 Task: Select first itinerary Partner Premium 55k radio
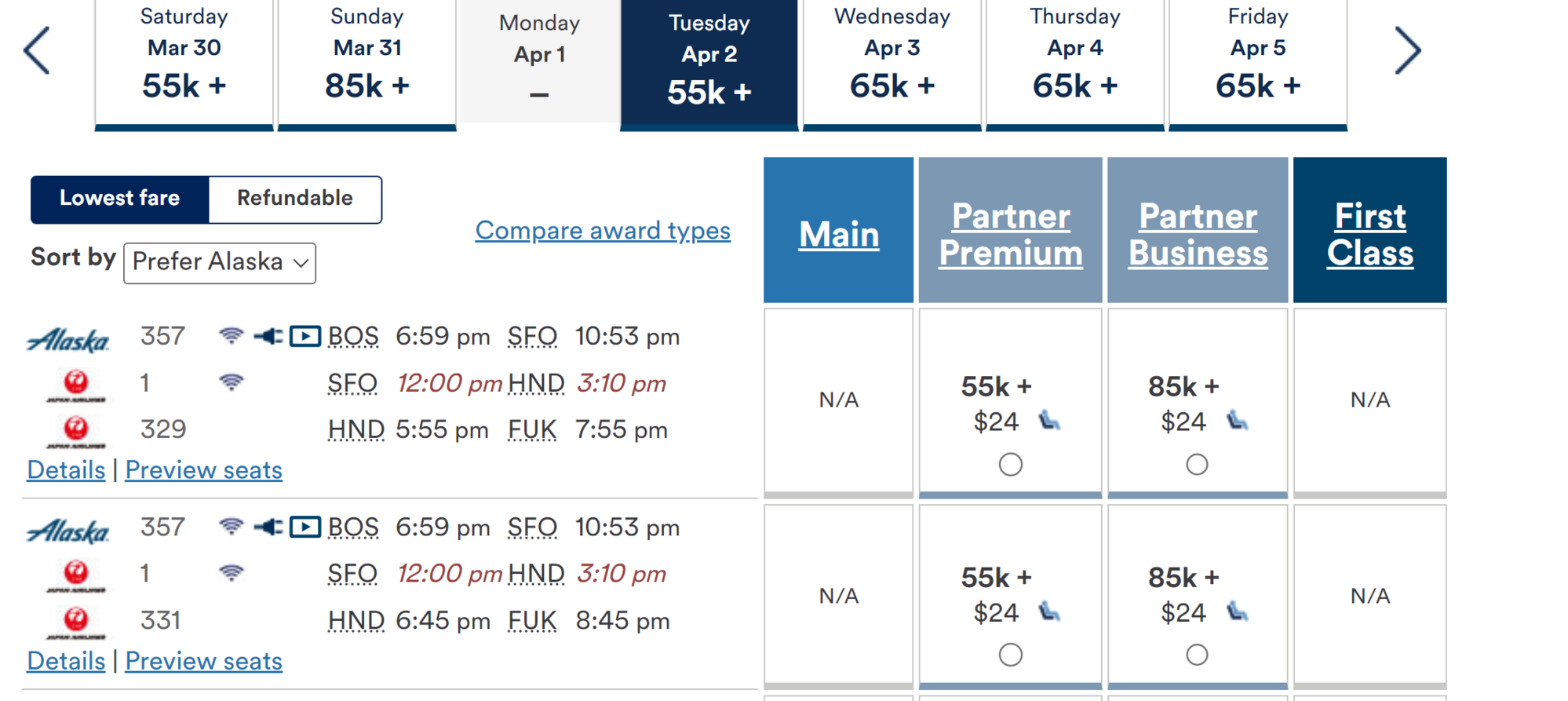1010,465
